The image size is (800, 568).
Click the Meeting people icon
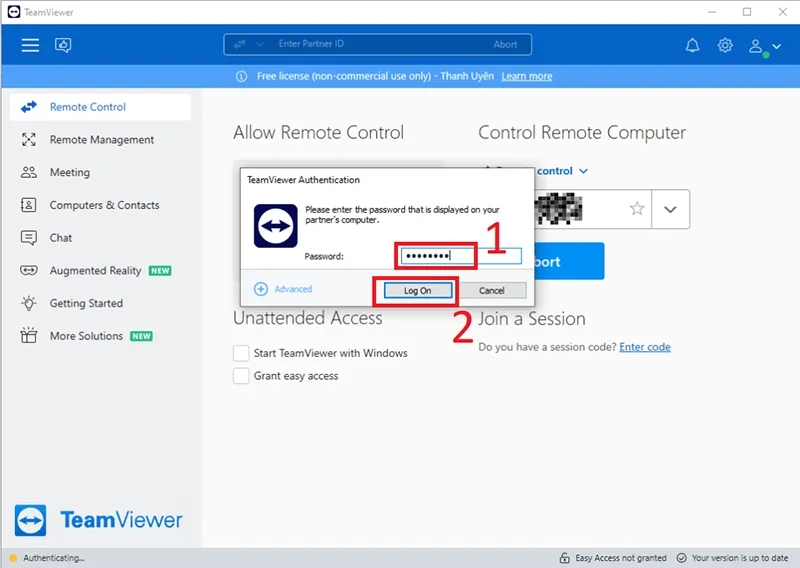pos(29,172)
